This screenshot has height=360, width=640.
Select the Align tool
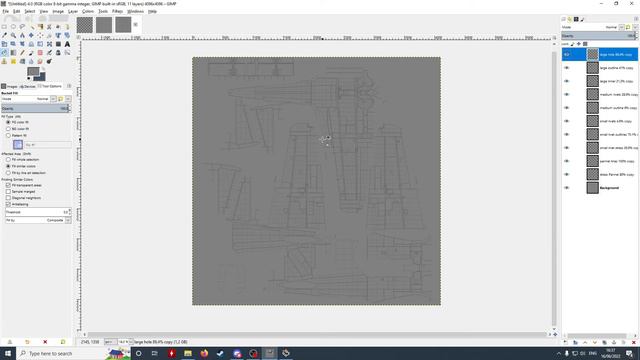point(40,36)
